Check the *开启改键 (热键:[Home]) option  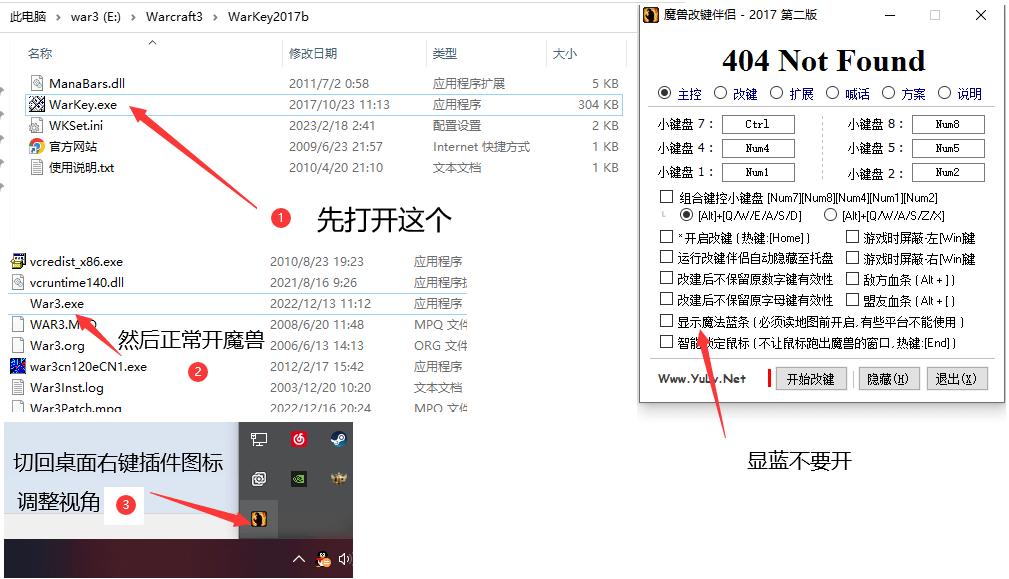pos(667,237)
